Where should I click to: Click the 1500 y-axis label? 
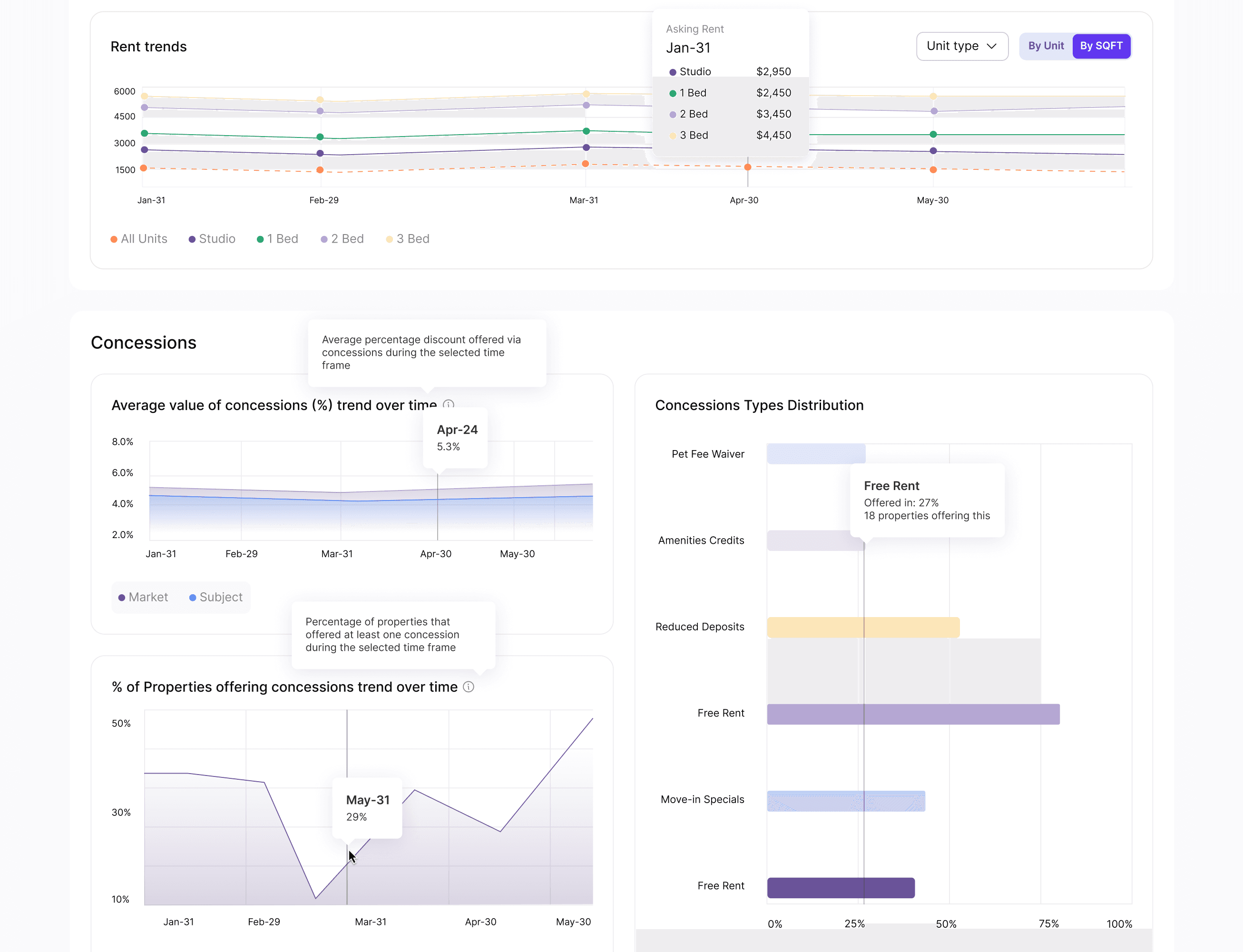[125, 170]
